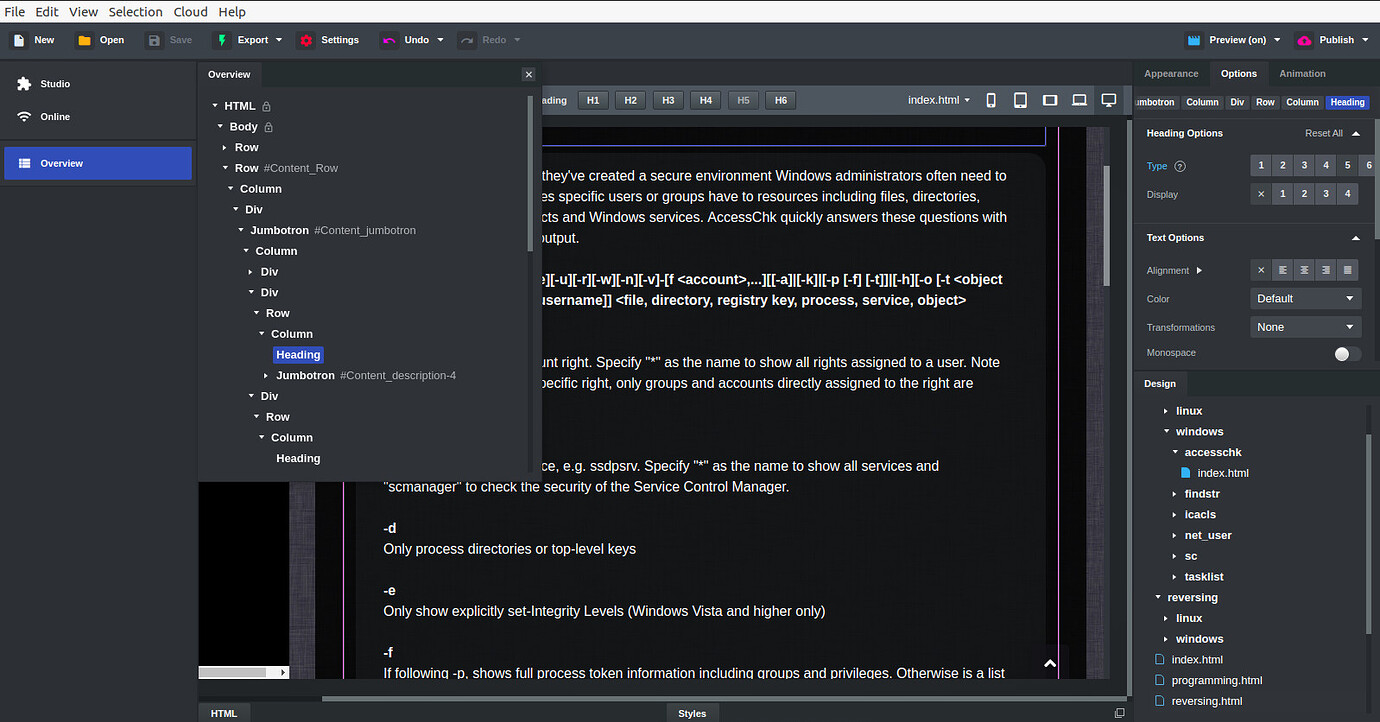The width and height of the screenshot is (1380, 722).
Task: Toggle the Monospace switch
Action: point(1347,354)
